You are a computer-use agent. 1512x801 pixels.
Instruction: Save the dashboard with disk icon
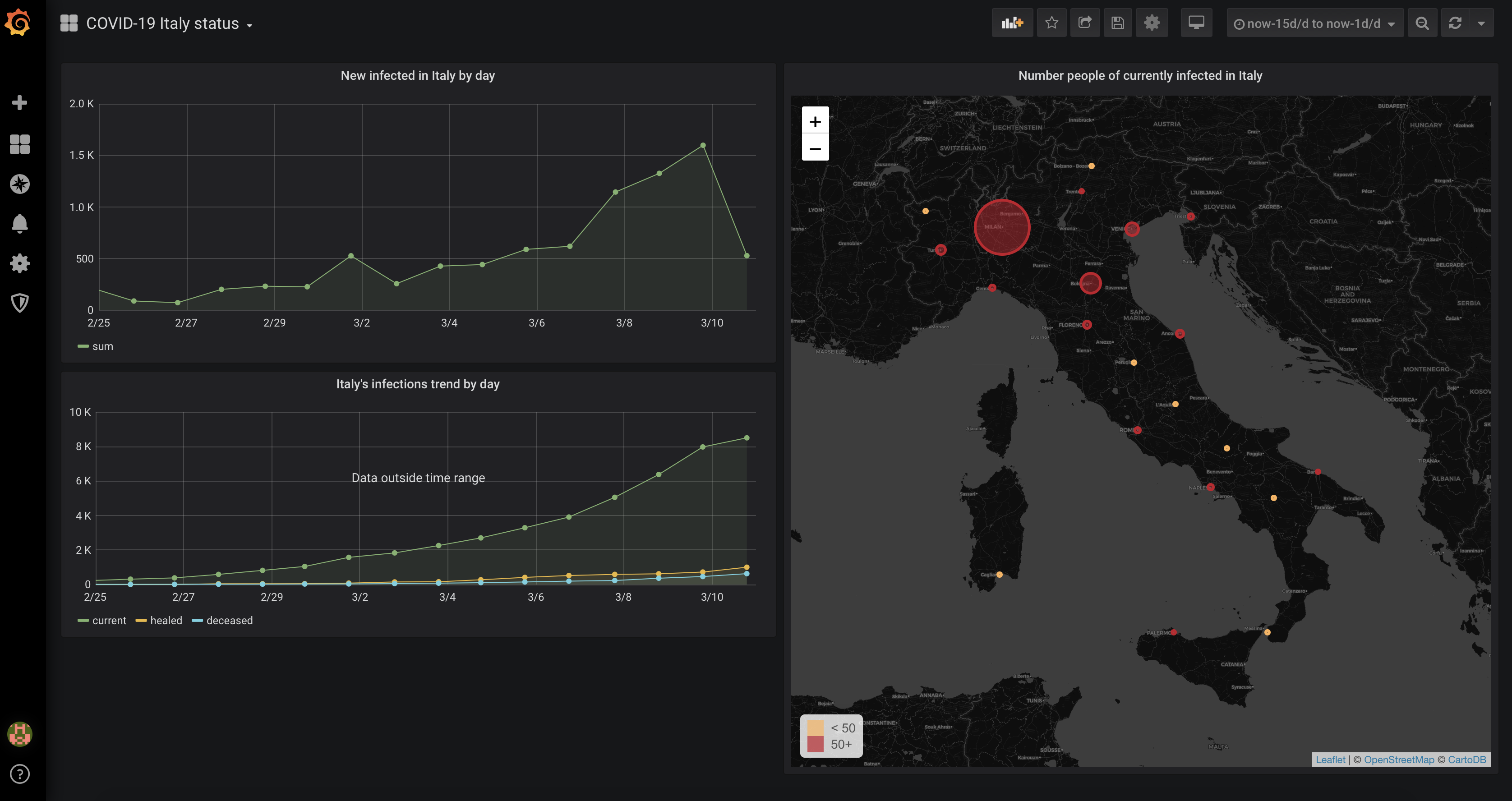coord(1118,23)
